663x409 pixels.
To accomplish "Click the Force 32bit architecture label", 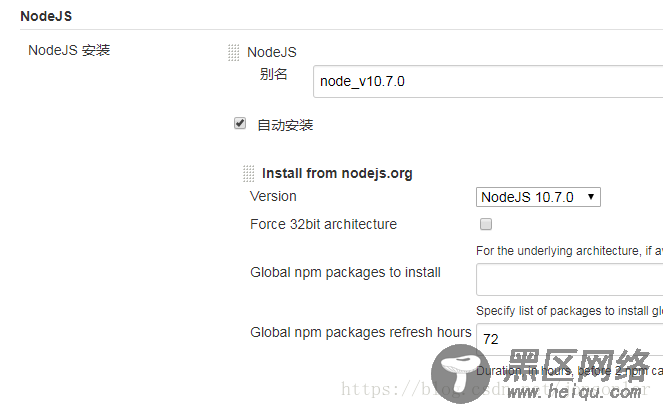I will [x=323, y=224].
